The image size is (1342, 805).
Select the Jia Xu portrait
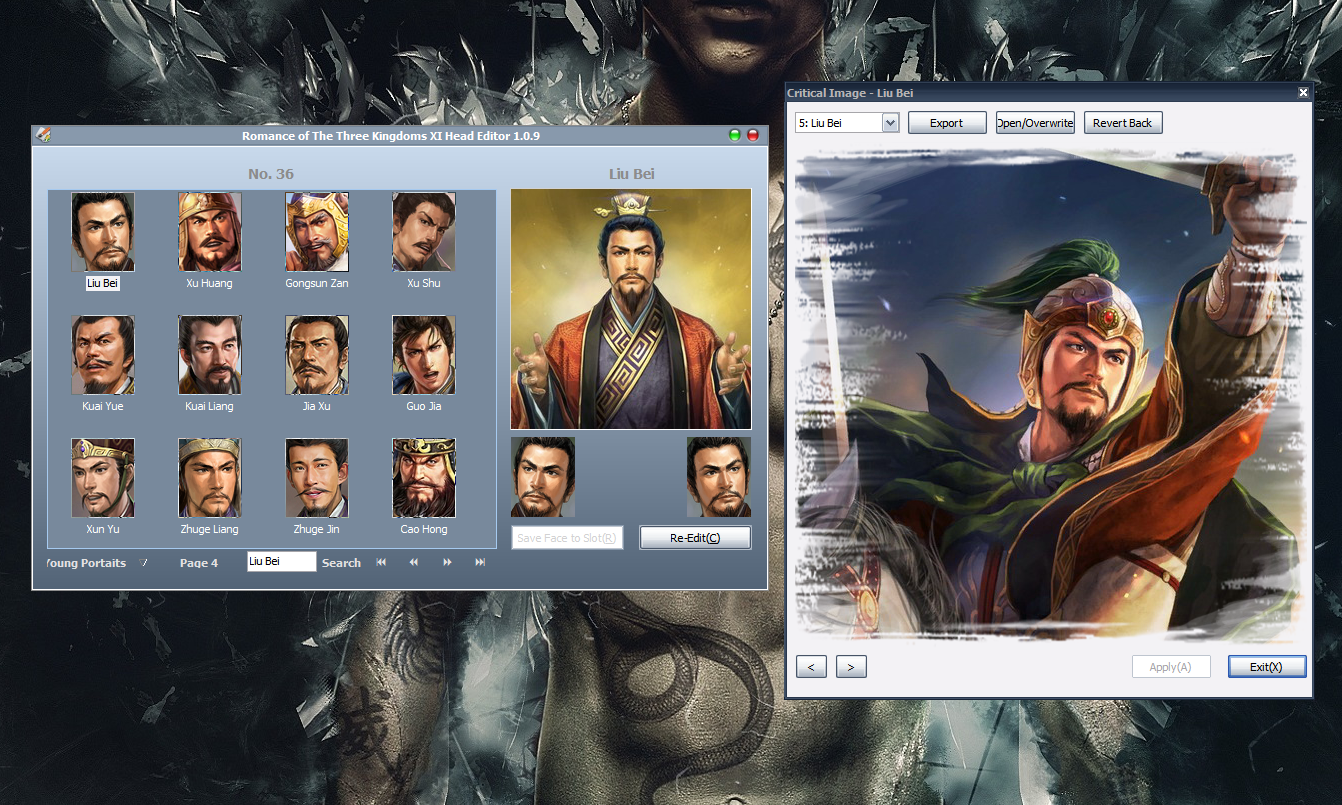tap(317, 355)
